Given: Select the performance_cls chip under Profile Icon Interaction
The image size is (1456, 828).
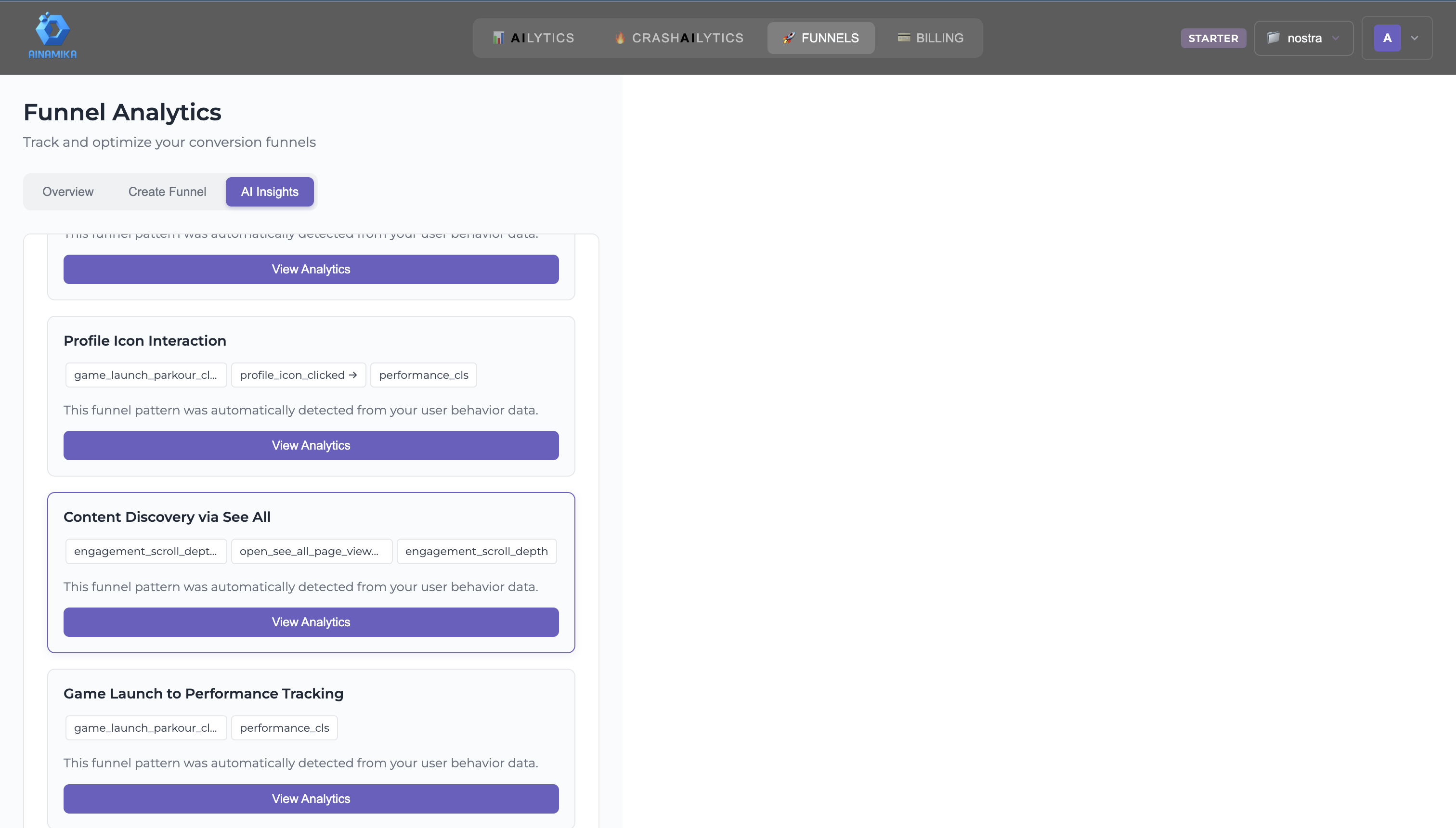Looking at the screenshot, I should (x=423, y=375).
